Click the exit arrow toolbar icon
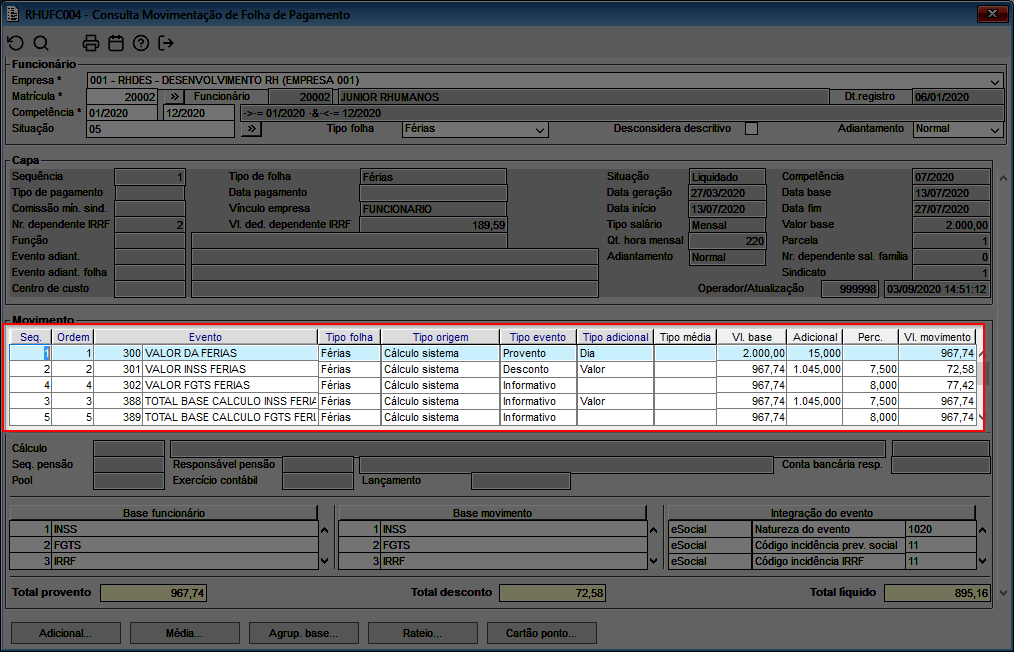This screenshot has width=1014, height=652. (166, 43)
